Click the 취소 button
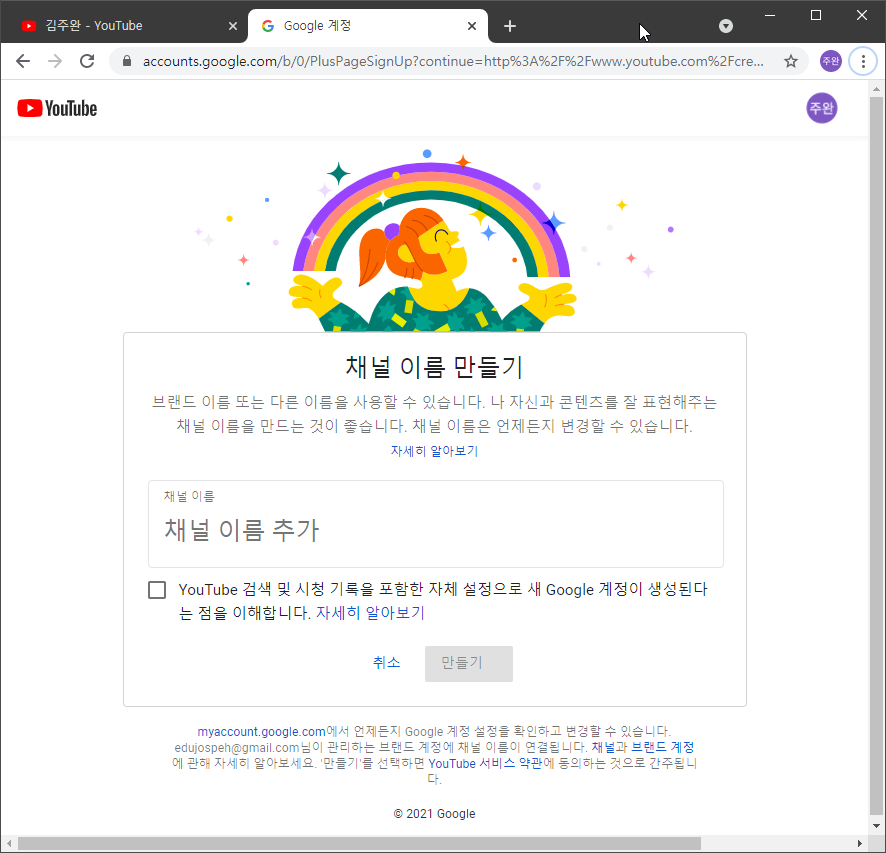The height and width of the screenshot is (853, 886). (x=386, y=663)
